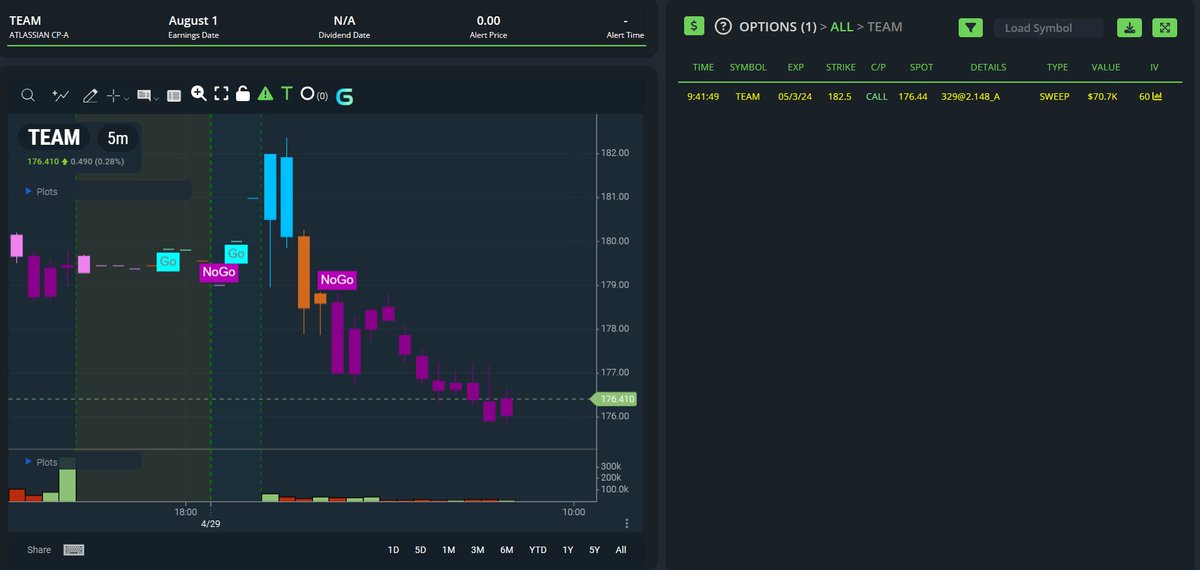1200x570 pixels.
Task: Click the download options data icon
Action: tap(1129, 28)
